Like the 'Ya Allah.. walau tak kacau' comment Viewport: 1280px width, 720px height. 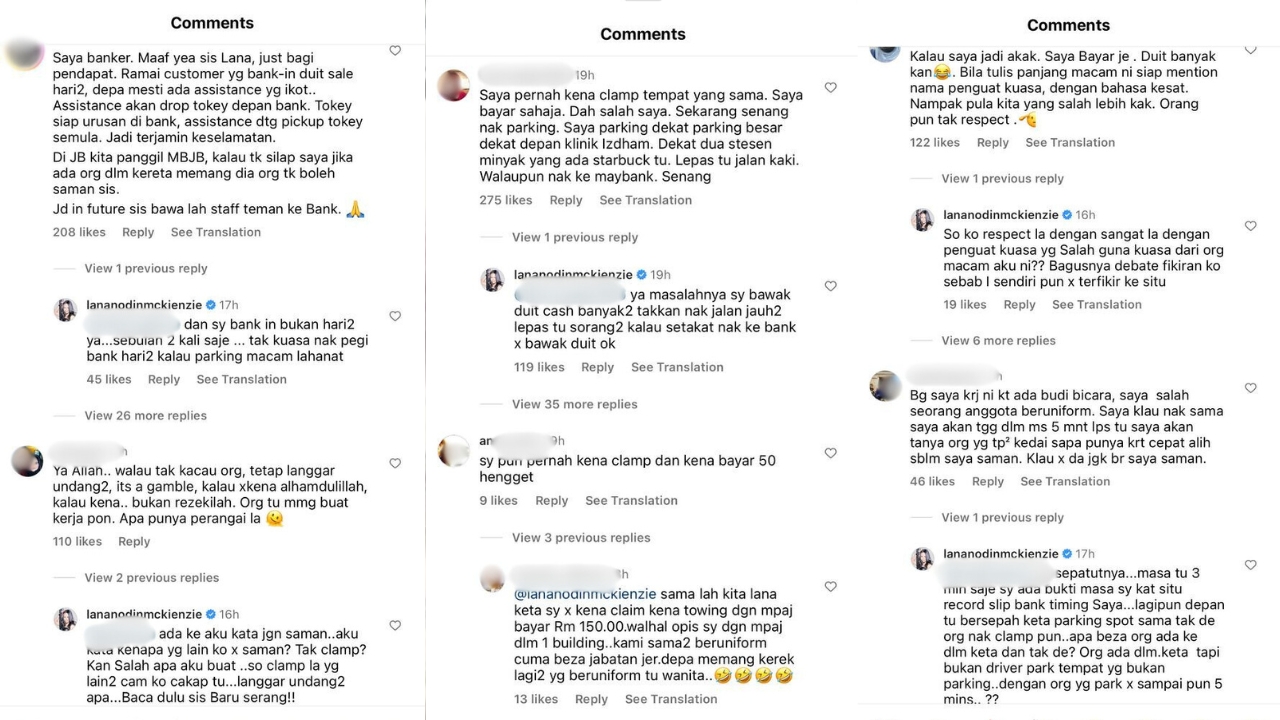point(395,464)
